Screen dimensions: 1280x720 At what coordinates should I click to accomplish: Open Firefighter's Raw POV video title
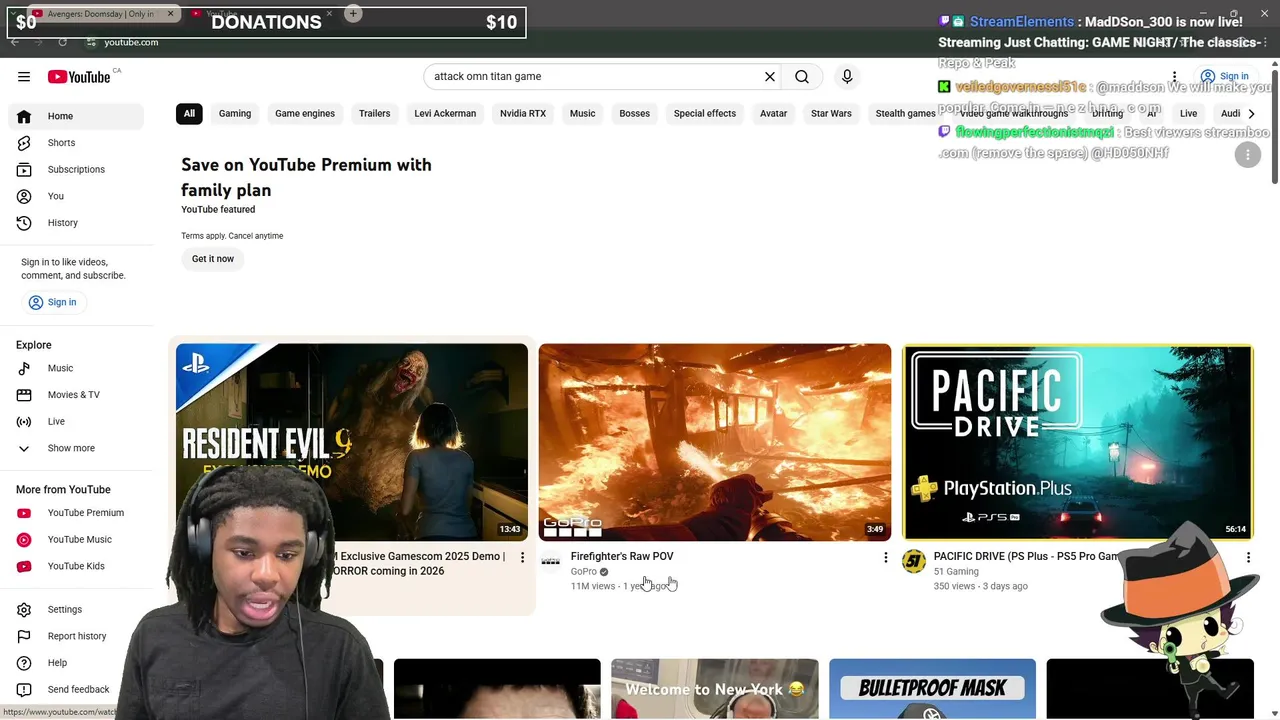(x=622, y=556)
